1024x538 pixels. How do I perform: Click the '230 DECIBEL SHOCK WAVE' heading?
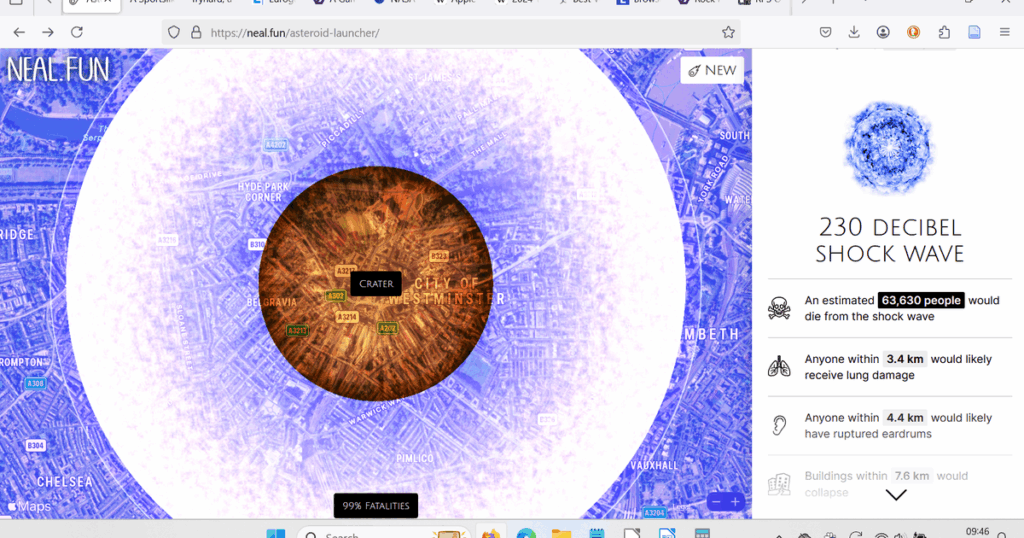coord(889,240)
